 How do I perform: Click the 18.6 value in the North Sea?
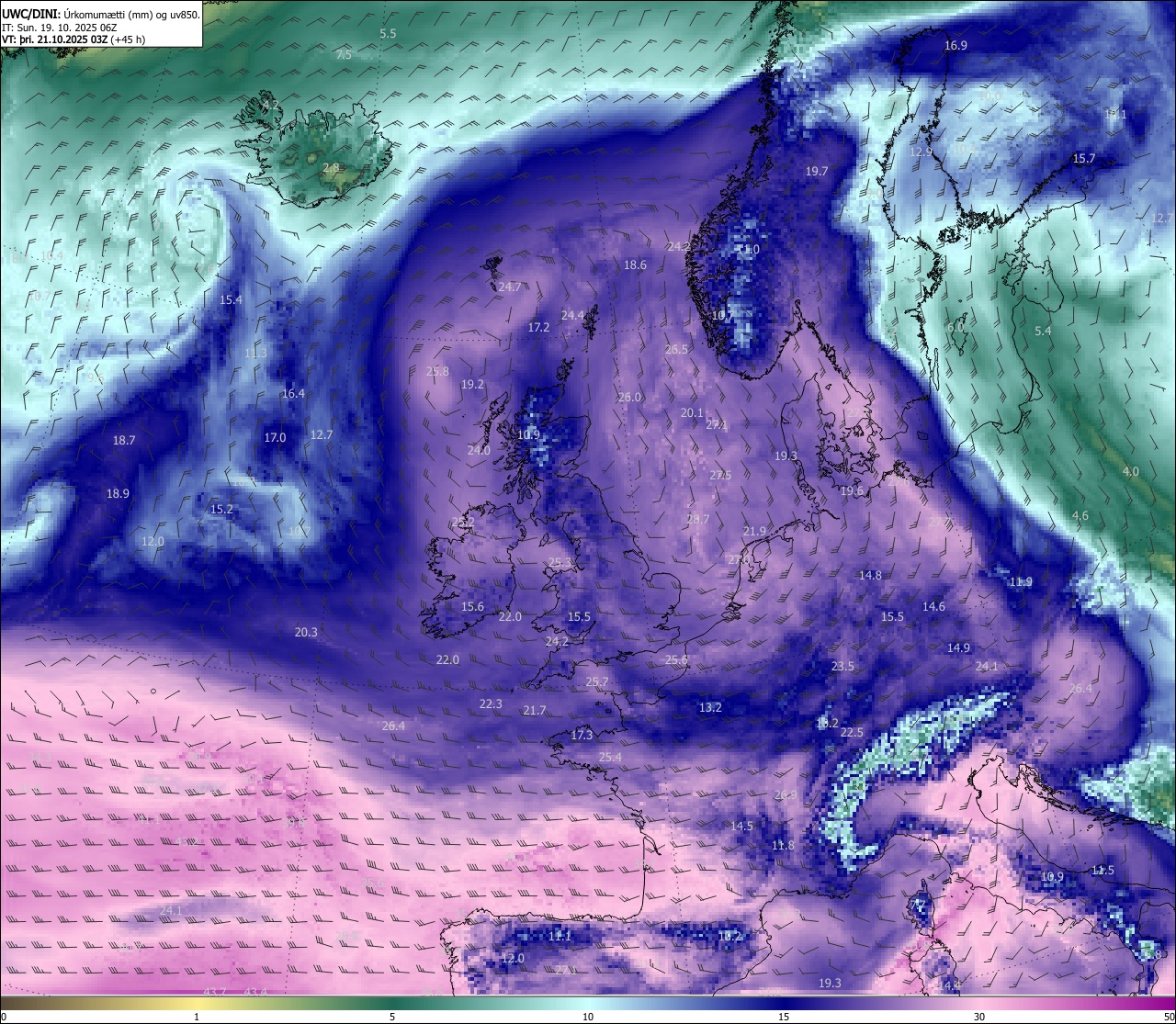(x=635, y=264)
